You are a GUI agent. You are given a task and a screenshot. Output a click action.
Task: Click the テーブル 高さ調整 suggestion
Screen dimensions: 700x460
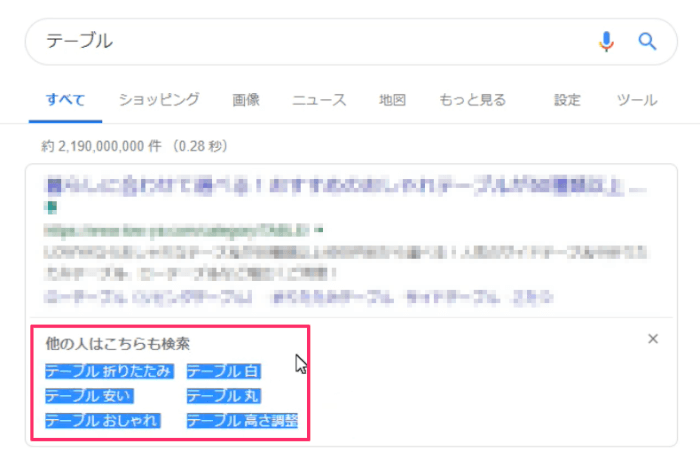[x=242, y=420]
